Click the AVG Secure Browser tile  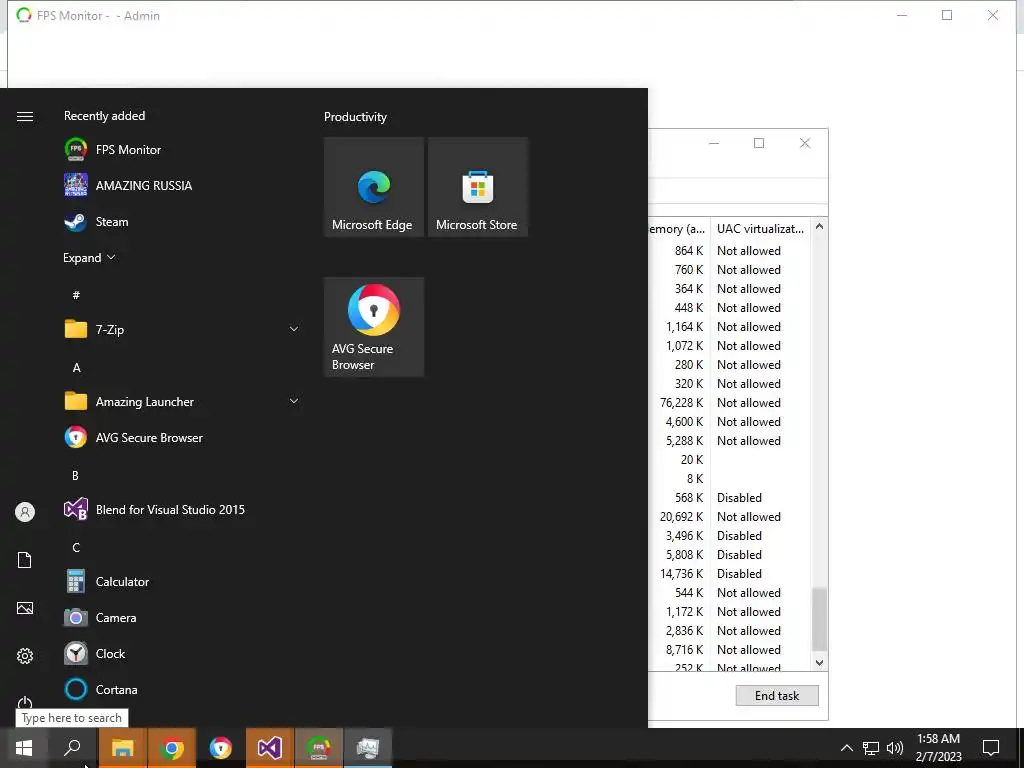[x=374, y=327]
